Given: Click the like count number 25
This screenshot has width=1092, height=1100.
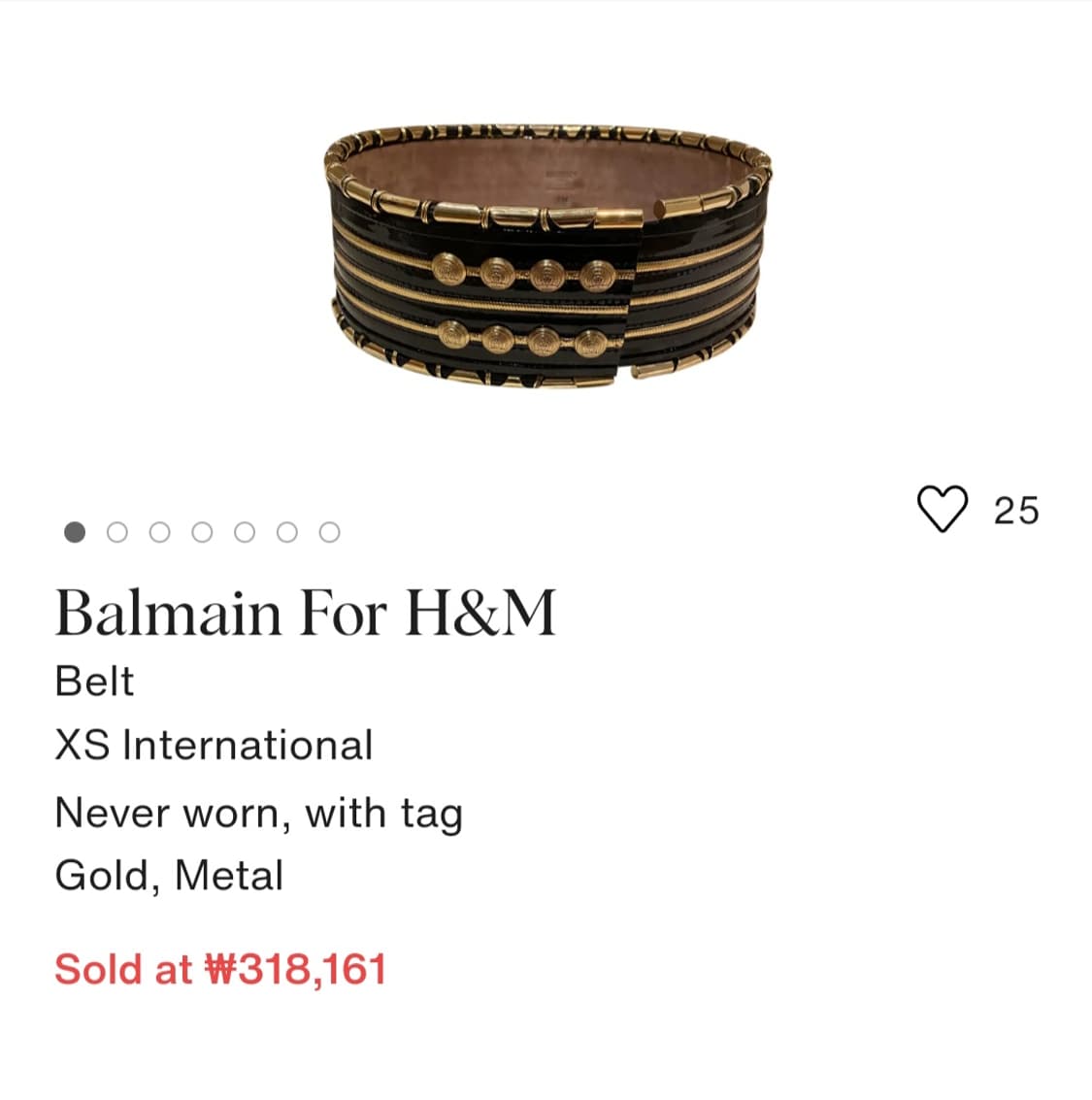Looking at the screenshot, I should 1016,511.
